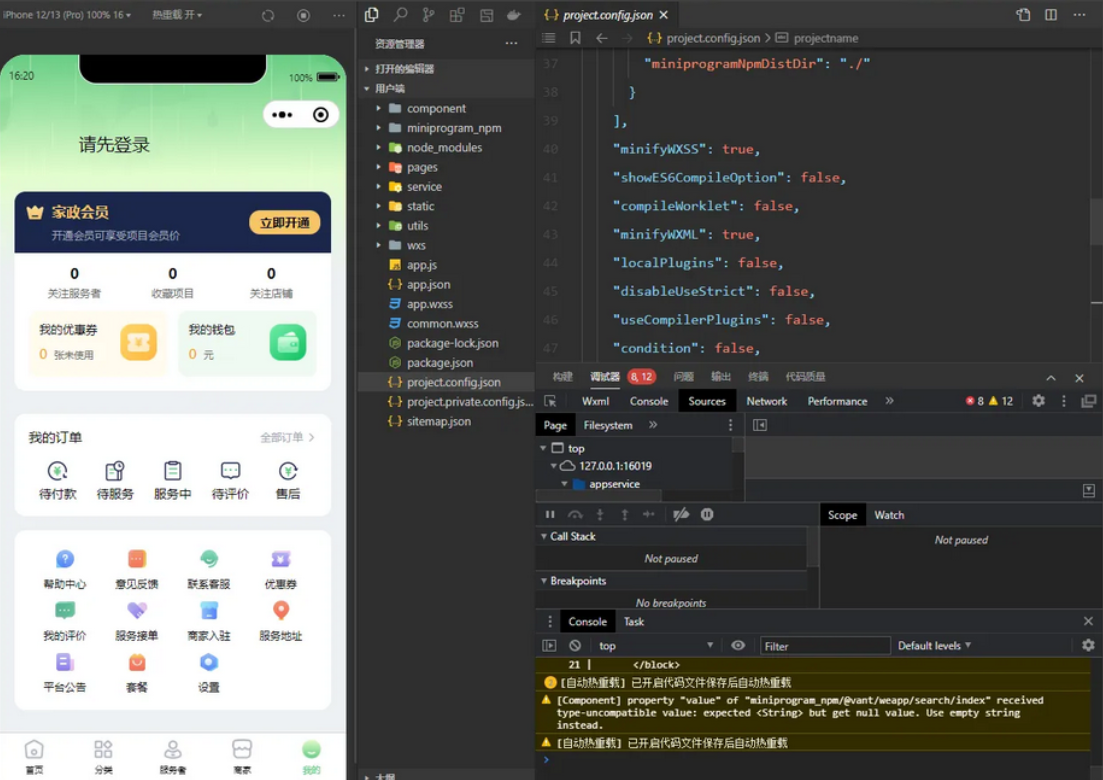
Task: Open the search icon in the editor sidebar
Action: click(400, 15)
